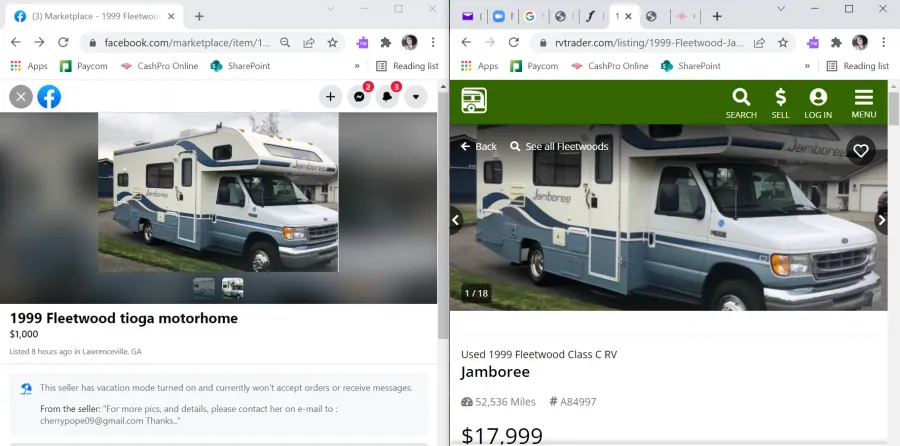Close the active rvtrader tab
Screen dimensions: 900x446
coord(629,16)
